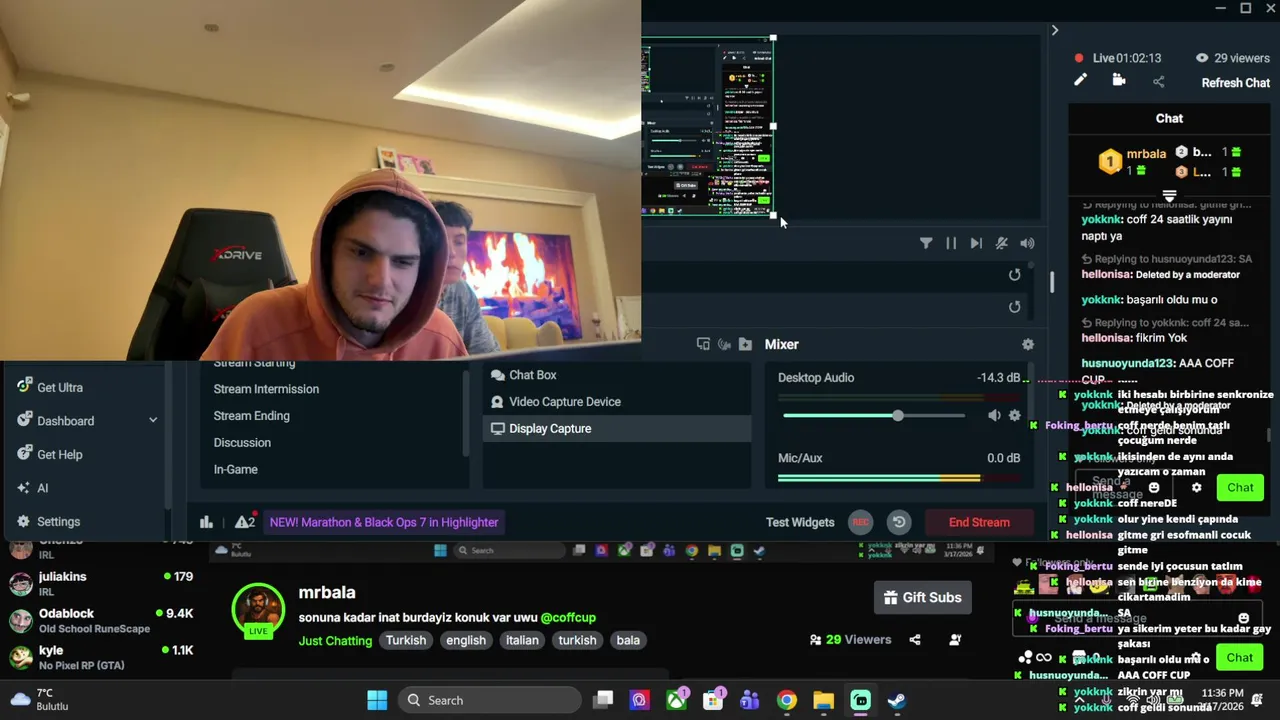
Task: Click the english tag
Action: [x=466, y=640]
